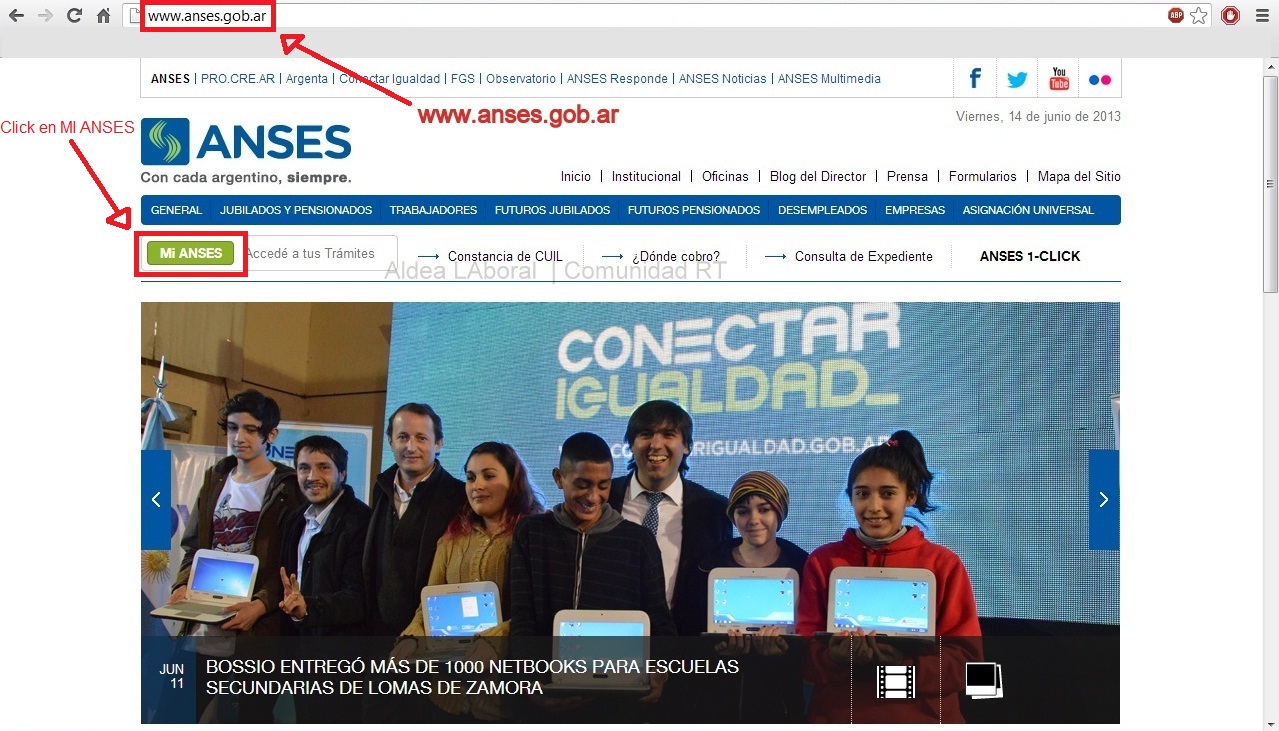Open the ASIGNACIÓN UNIVERSAL menu
This screenshot has height=731, width=1279.
1028,210
